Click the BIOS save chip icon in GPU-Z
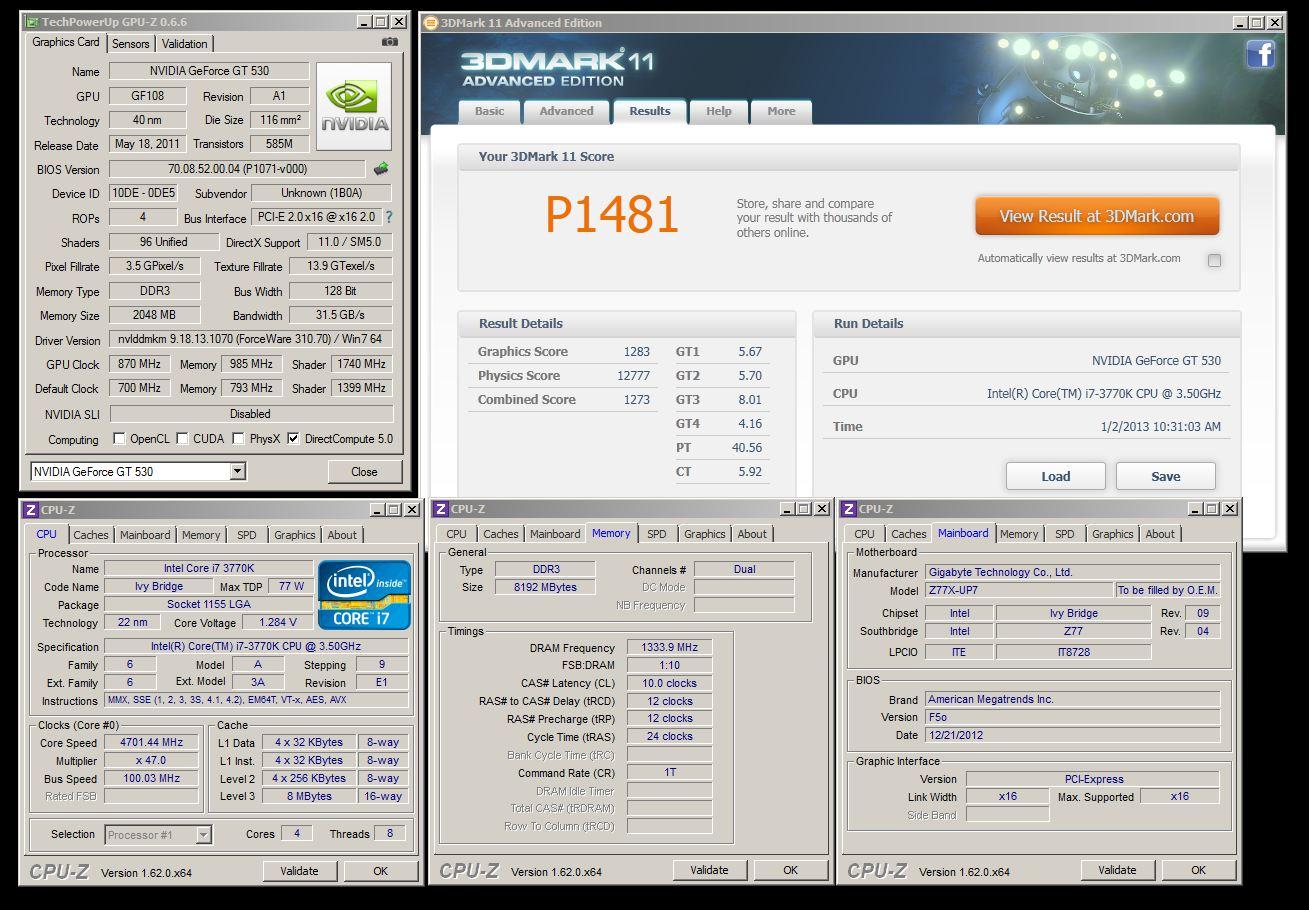The width and height of the screenshot is (1309, 910). [x=381, y=169]
